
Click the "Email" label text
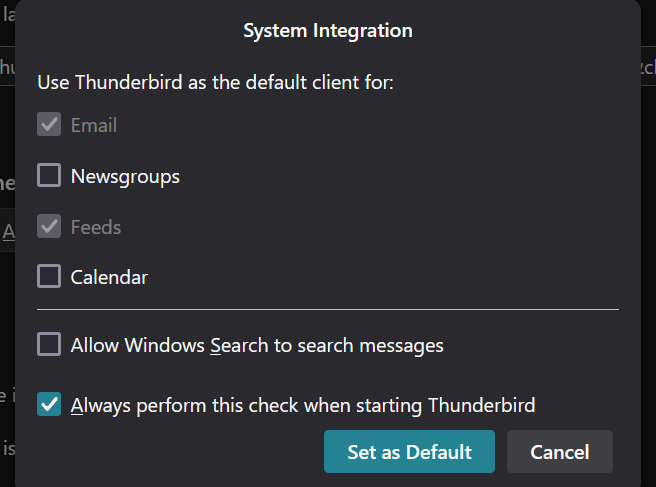[x=94, y=125]
